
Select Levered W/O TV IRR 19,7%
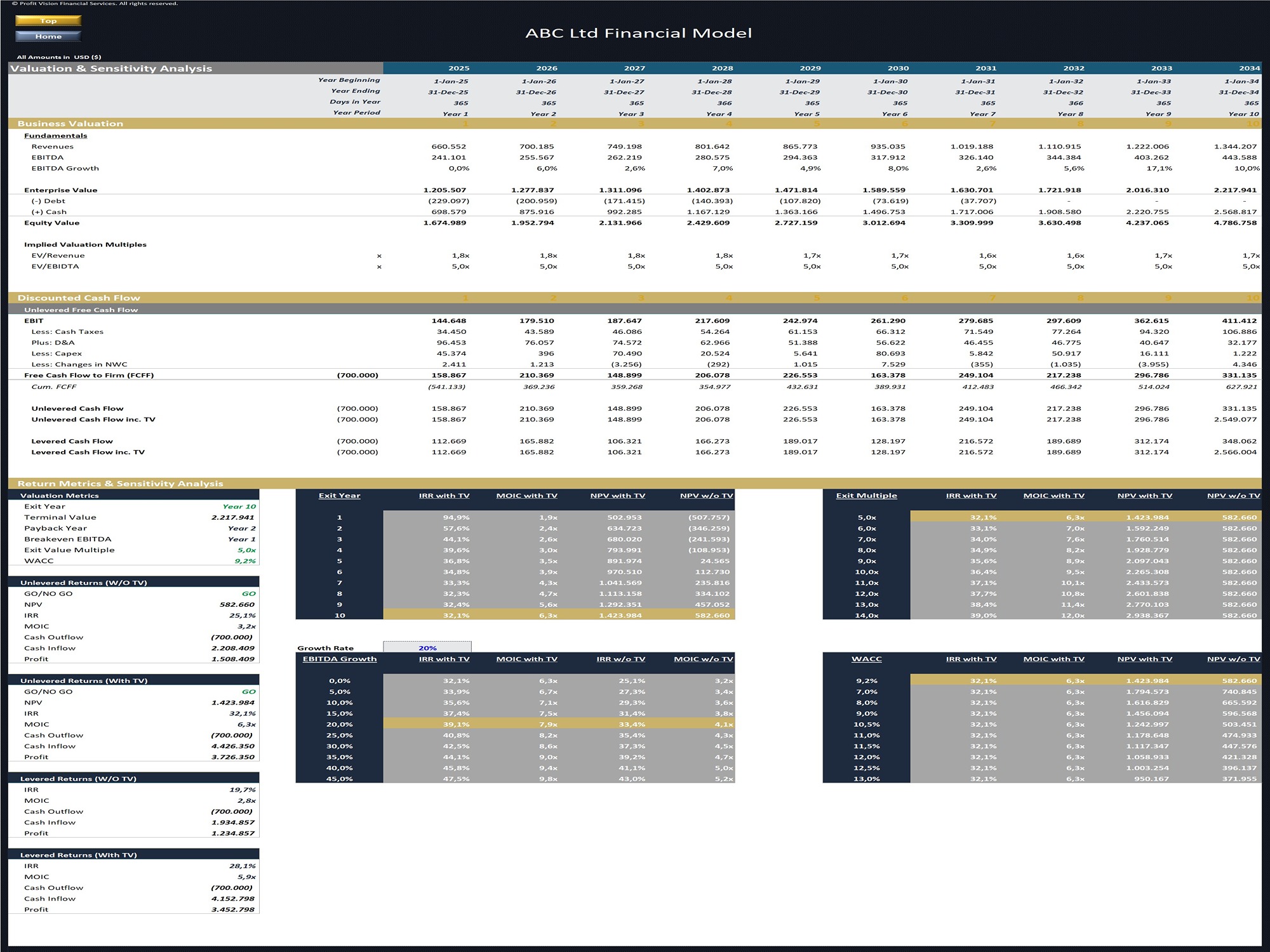[x=242, y=790]
